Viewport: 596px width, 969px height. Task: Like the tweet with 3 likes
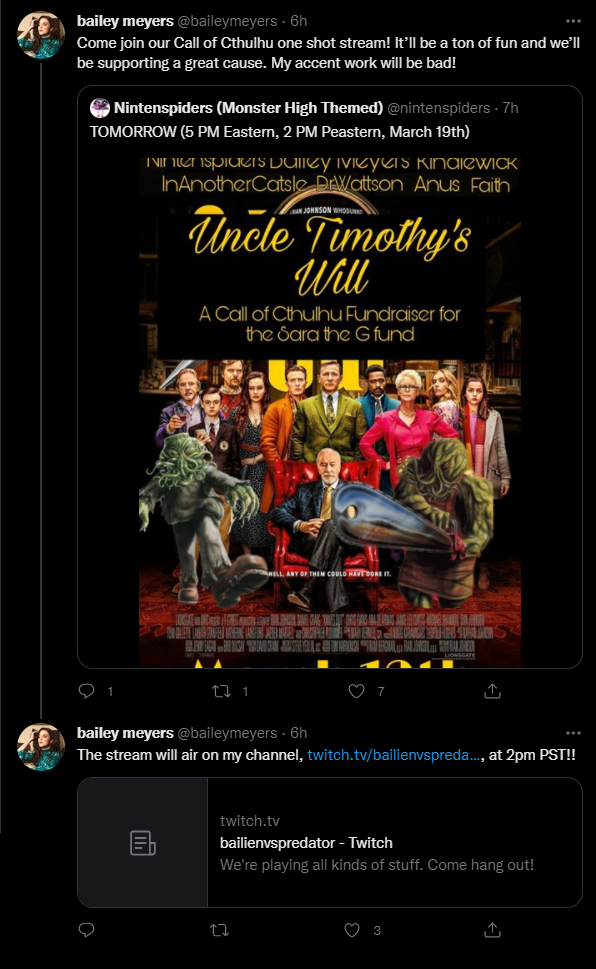pos(352,929)
